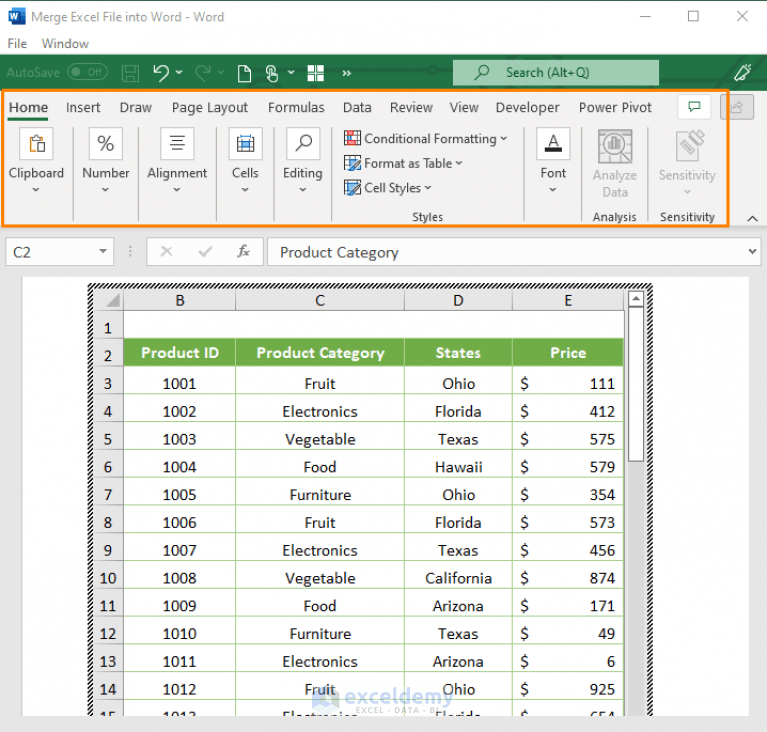
Task: Collapse the ribbon with the up chevron
Action: tap(752, 219)
